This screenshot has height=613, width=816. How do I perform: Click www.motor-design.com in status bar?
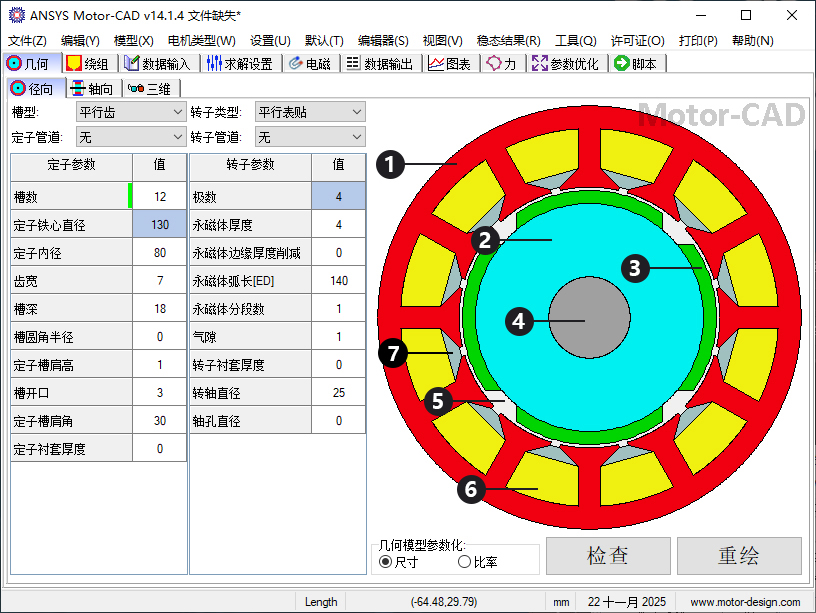click(745, 602)
